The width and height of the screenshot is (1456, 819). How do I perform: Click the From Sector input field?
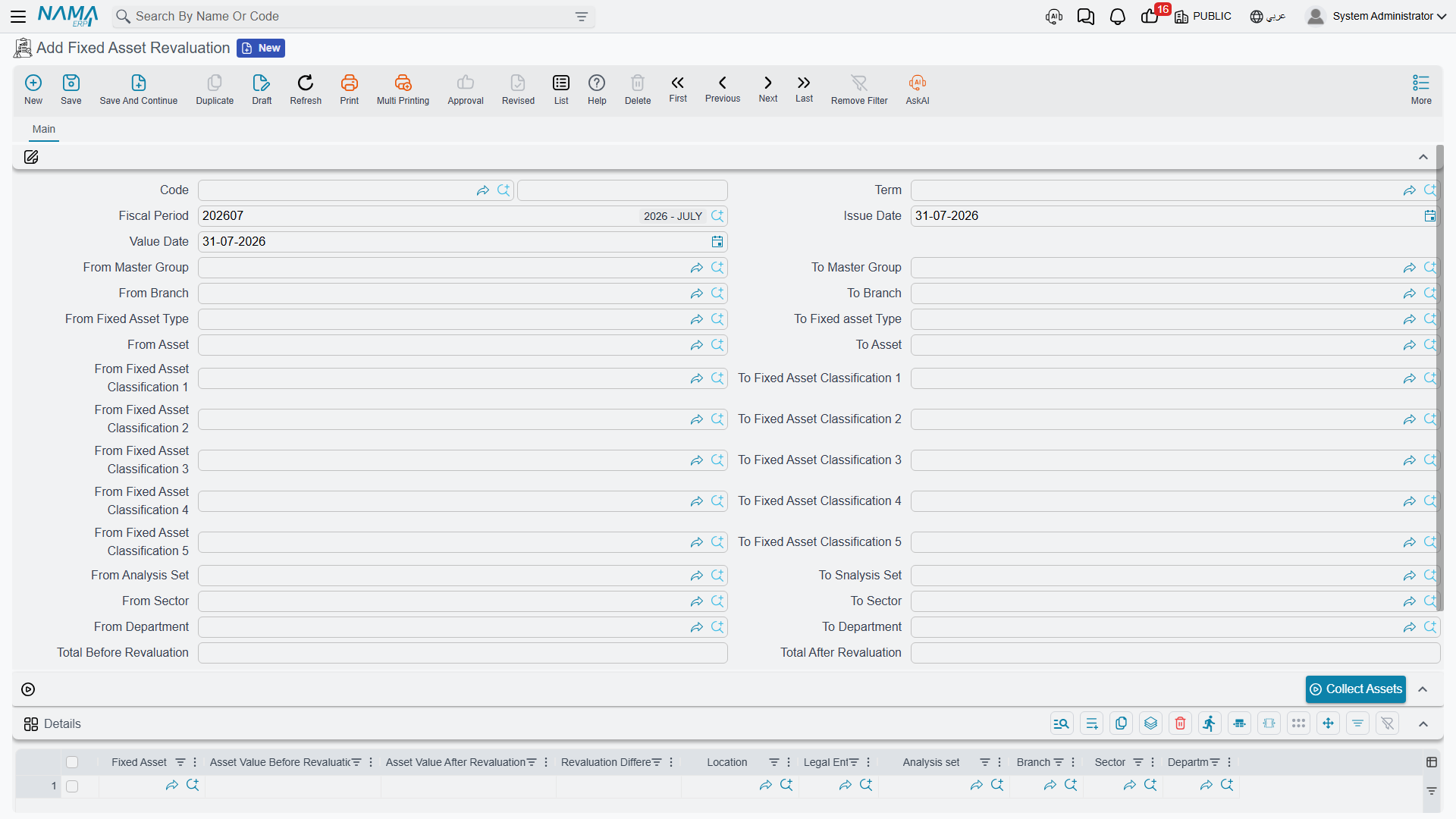click(x=463, y=601)
